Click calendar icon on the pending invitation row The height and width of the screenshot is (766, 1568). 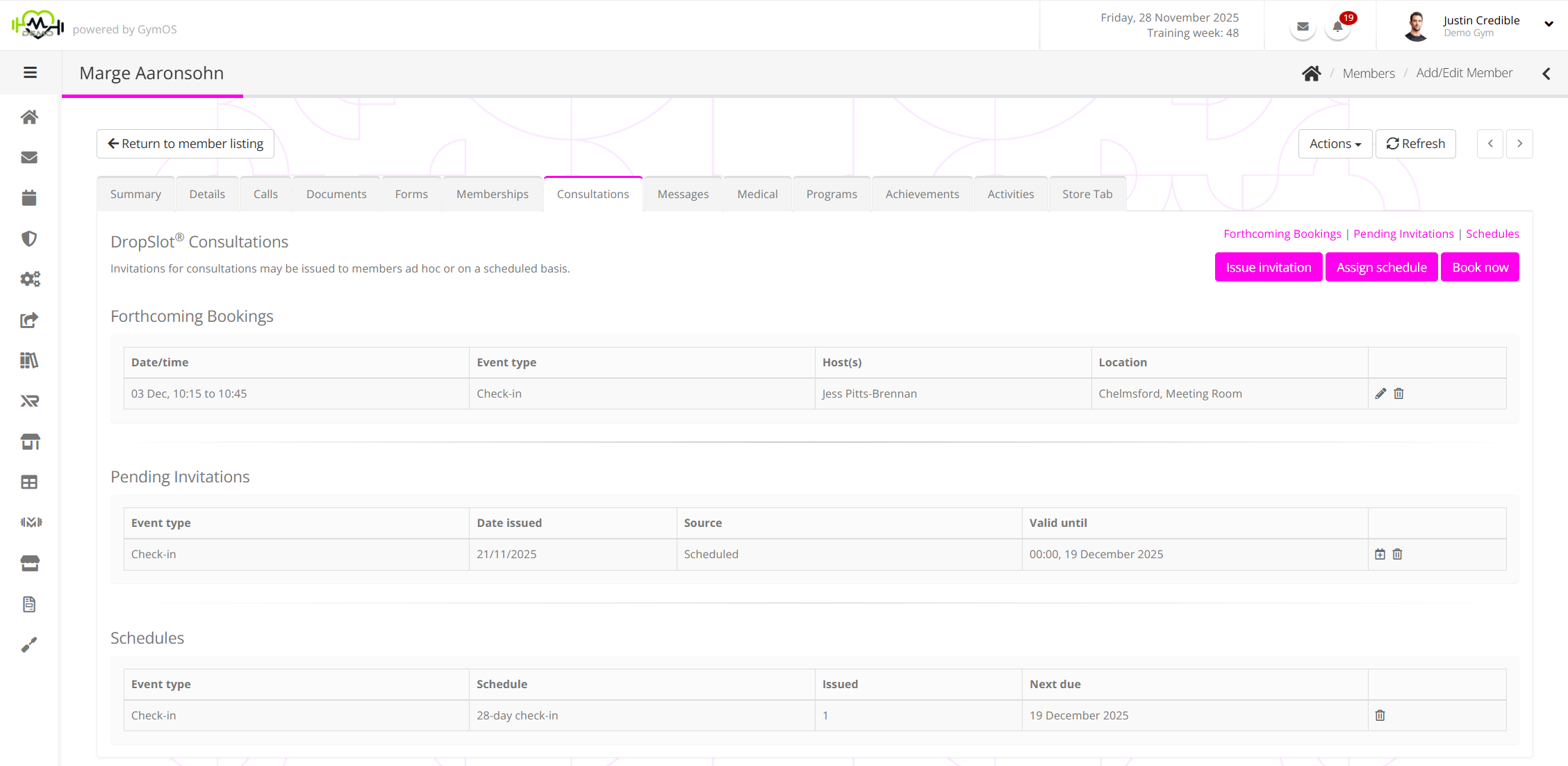click(1380, 554)
